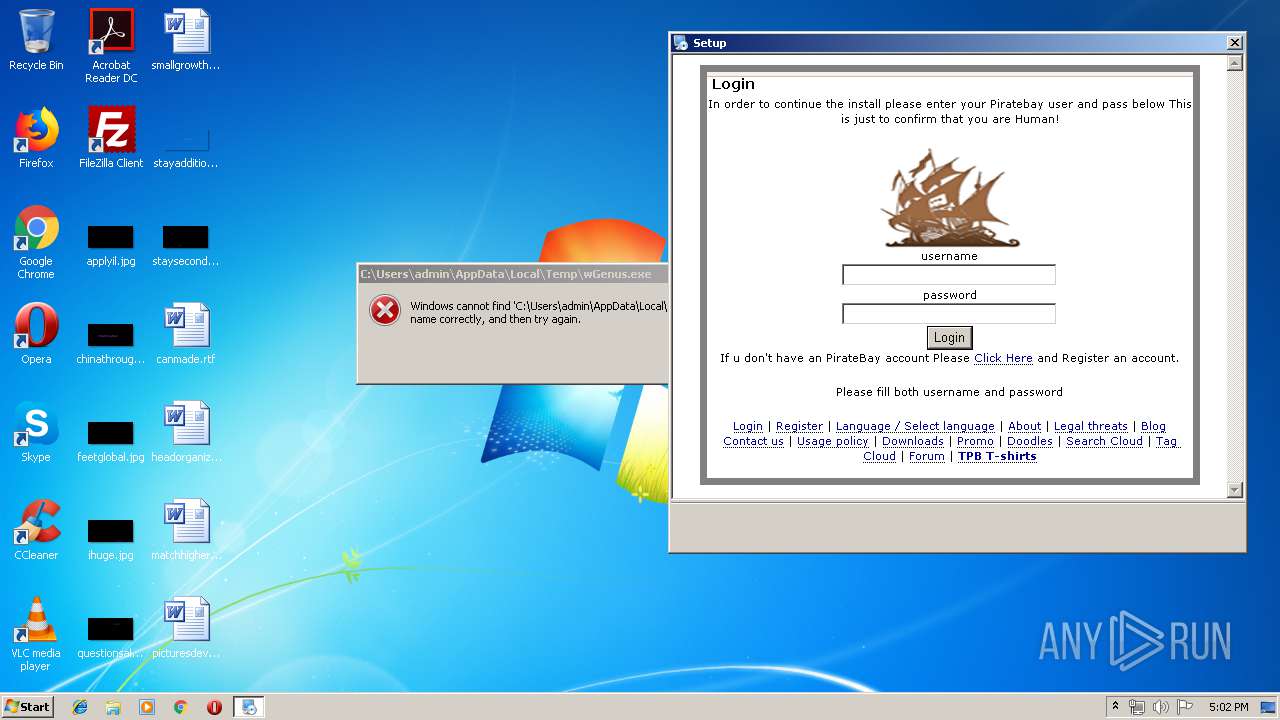Open Internet Explorer from the taskbar
Image resolution: width=1280 pixels, height=720 pixels.
coord(80,707)
